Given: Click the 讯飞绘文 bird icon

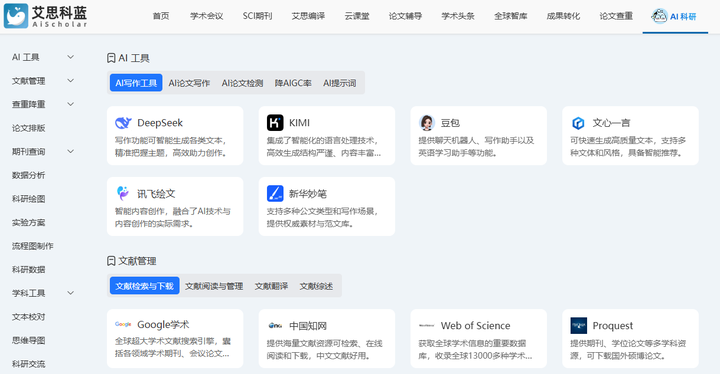Looking at the screenshot, I should pyautogui.click(x=123, y=193).
